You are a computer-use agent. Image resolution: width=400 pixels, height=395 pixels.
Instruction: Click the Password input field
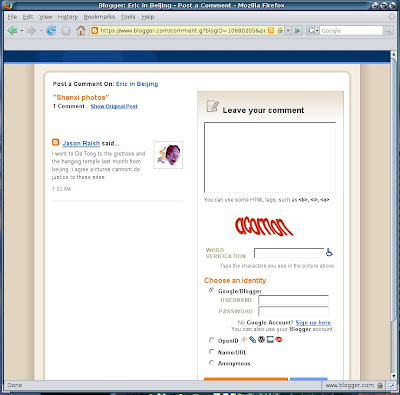point(293,311)
